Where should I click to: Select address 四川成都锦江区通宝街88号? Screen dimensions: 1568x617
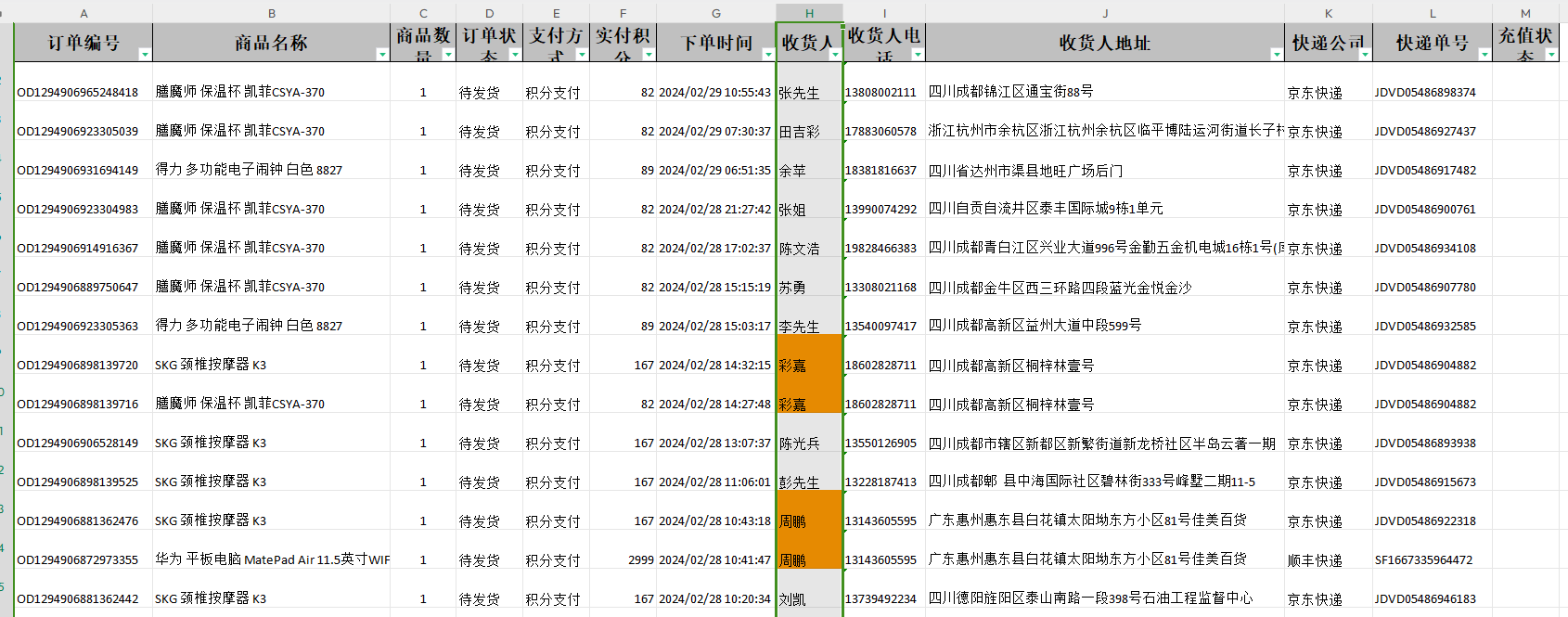[x=1010, y=92]
